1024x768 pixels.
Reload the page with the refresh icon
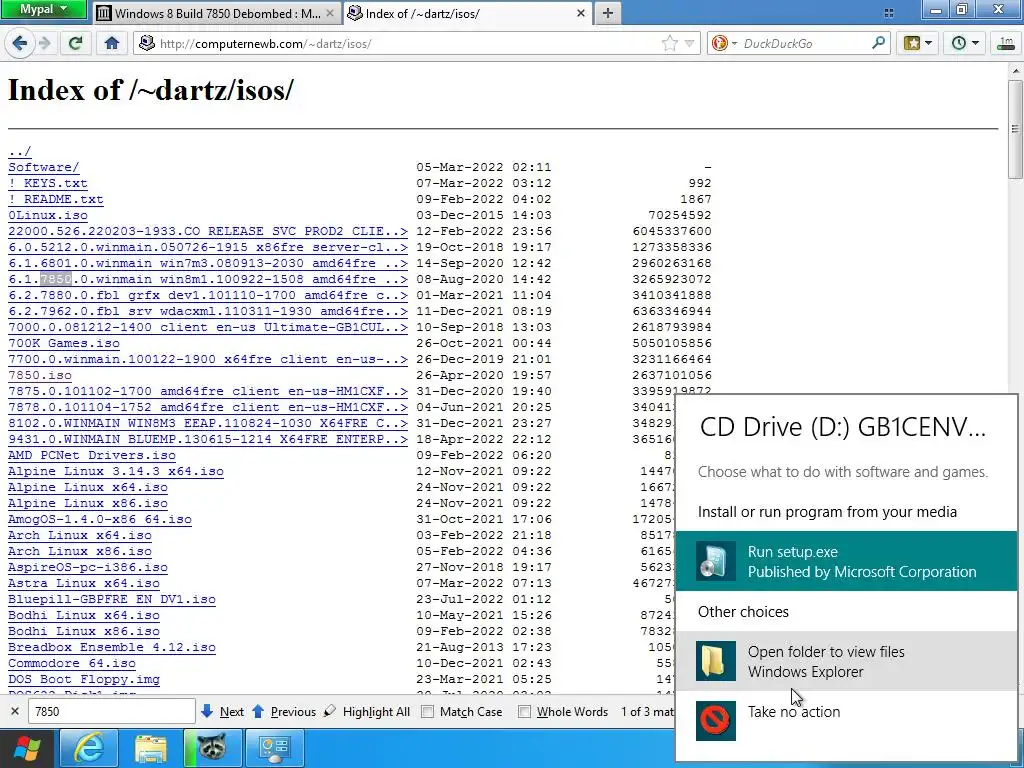tap(75, 44)
